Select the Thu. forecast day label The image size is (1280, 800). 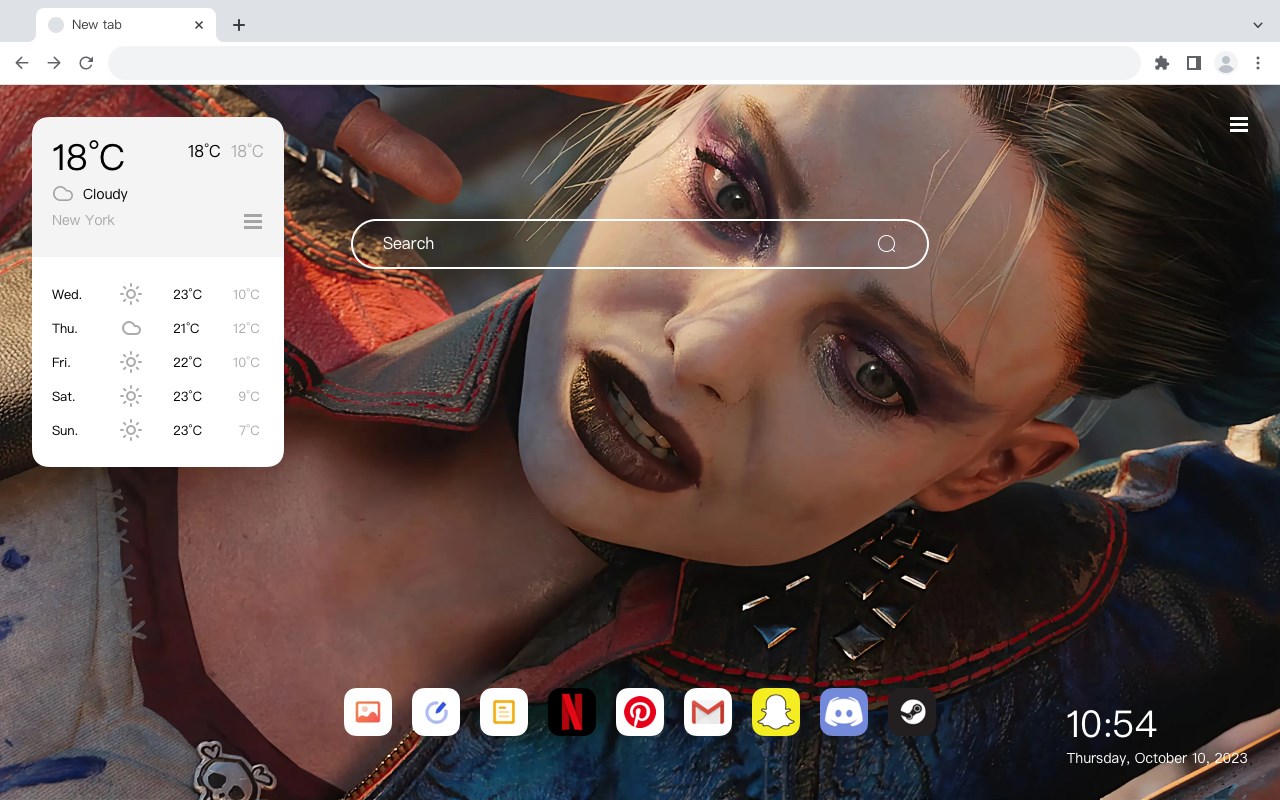pyautogui.click(x=65, y=328)
